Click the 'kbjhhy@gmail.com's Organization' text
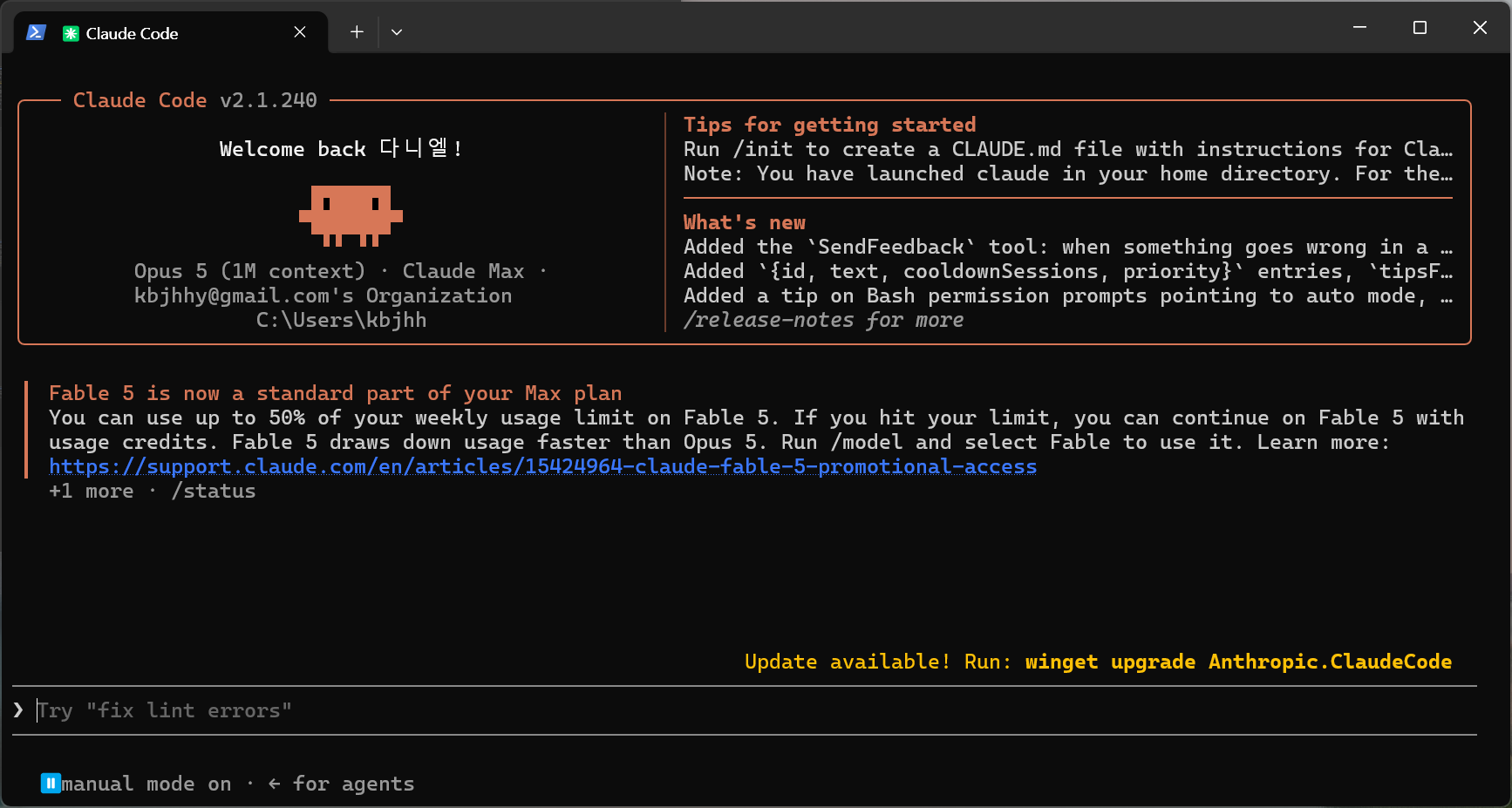This screenshot has width=1512, height=808. pyautogui.click(x=323, y=295)
